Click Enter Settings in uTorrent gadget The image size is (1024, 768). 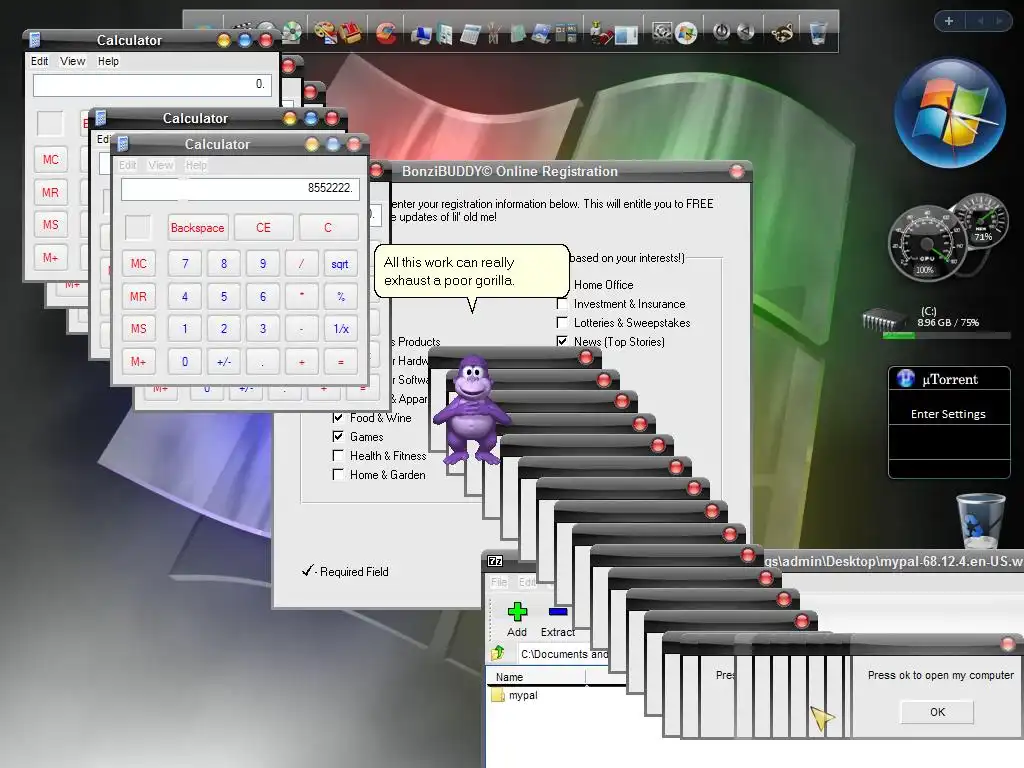coord(948,414)
